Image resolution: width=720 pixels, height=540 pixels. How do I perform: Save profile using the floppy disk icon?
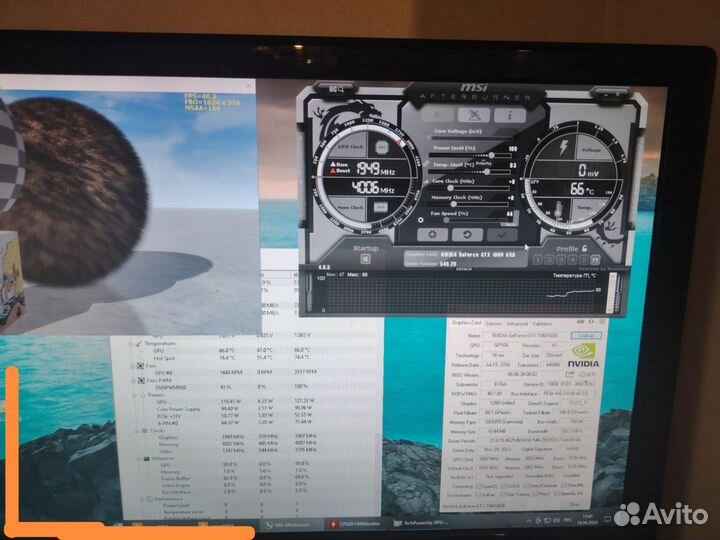596,260
